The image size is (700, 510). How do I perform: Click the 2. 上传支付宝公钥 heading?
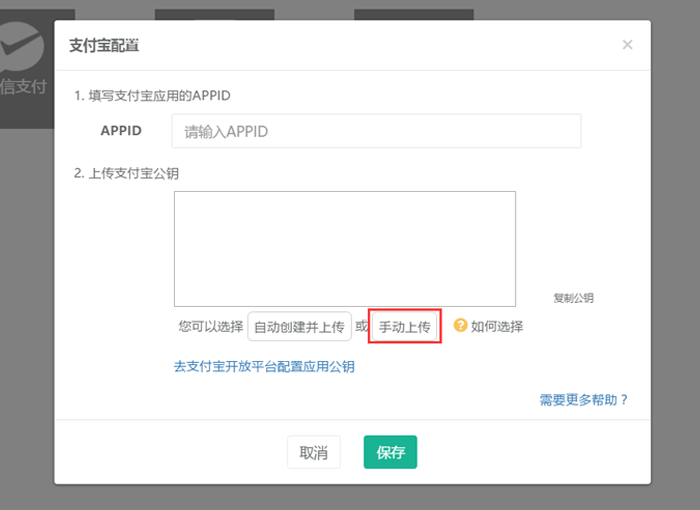point(126,173)
